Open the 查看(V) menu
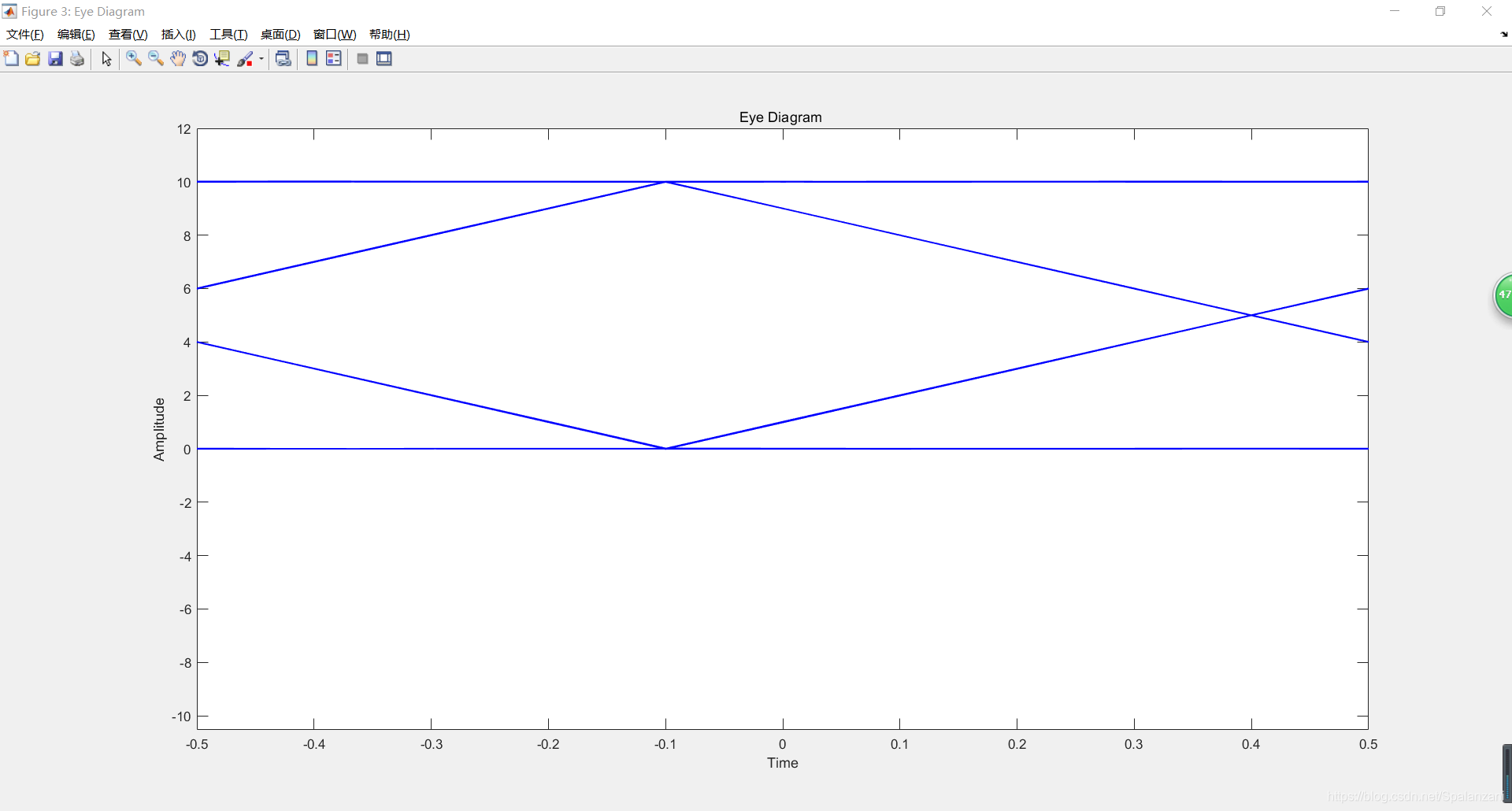The width and height of the screenshot is (1512, 811). pos(128,35)
